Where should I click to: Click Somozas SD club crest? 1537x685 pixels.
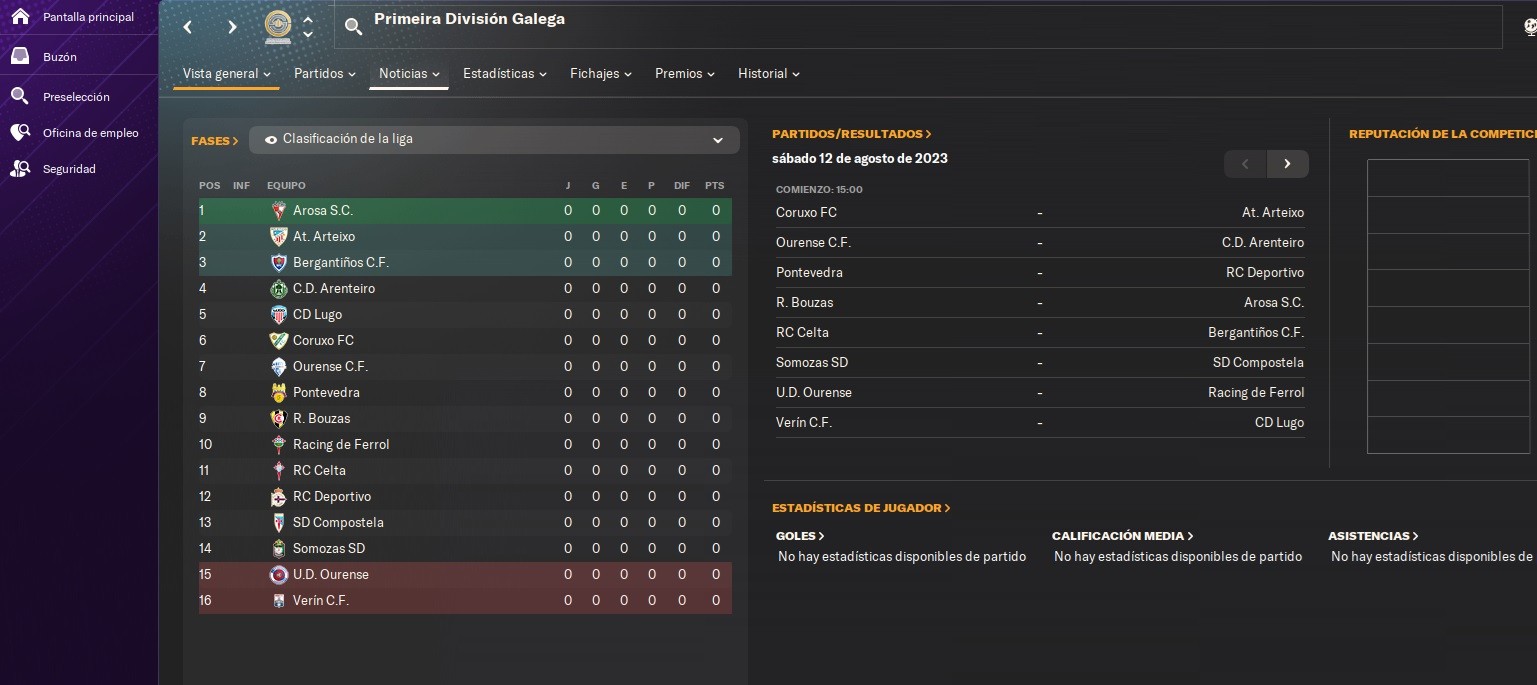point(279,548)
